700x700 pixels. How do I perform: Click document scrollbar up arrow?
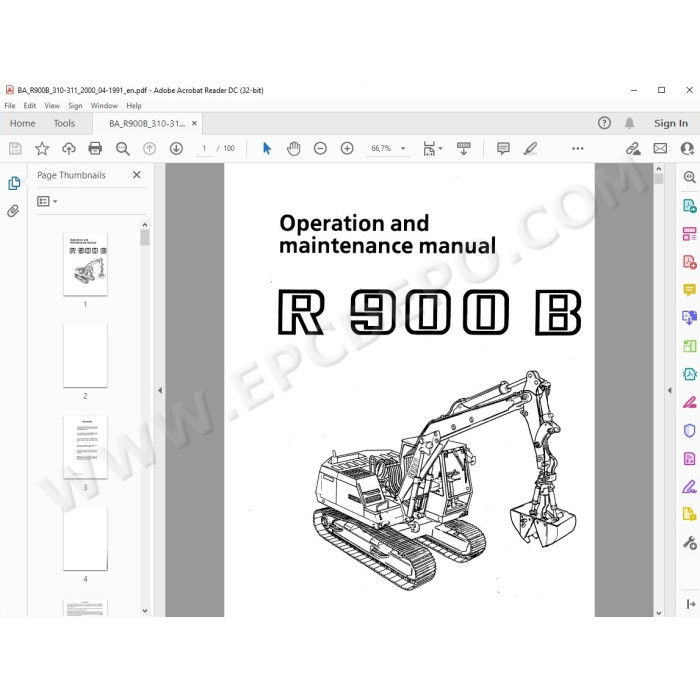pyautogui.click(x=658, y=169)
